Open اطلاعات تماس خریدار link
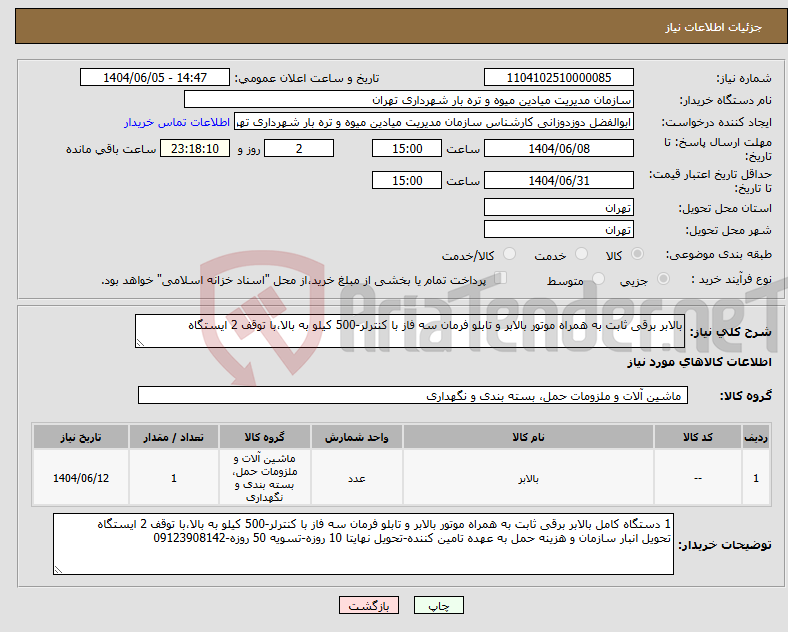This screenshot has width=788, height=632. tap(177, 122)
